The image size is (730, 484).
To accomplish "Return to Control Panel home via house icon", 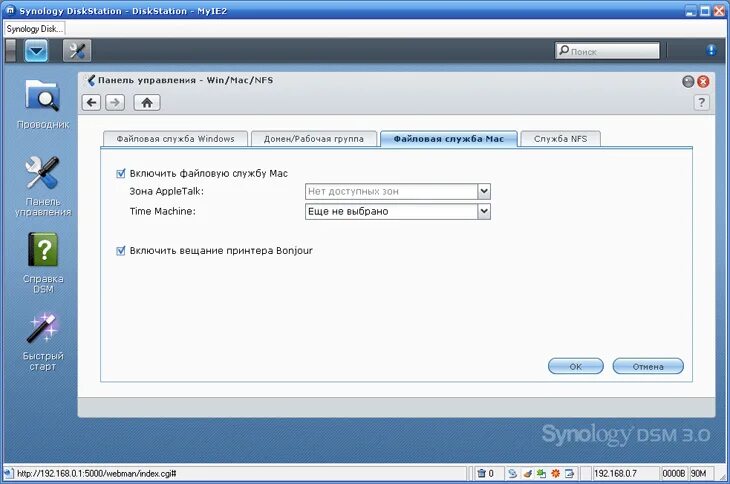I will tap(147, 102).
